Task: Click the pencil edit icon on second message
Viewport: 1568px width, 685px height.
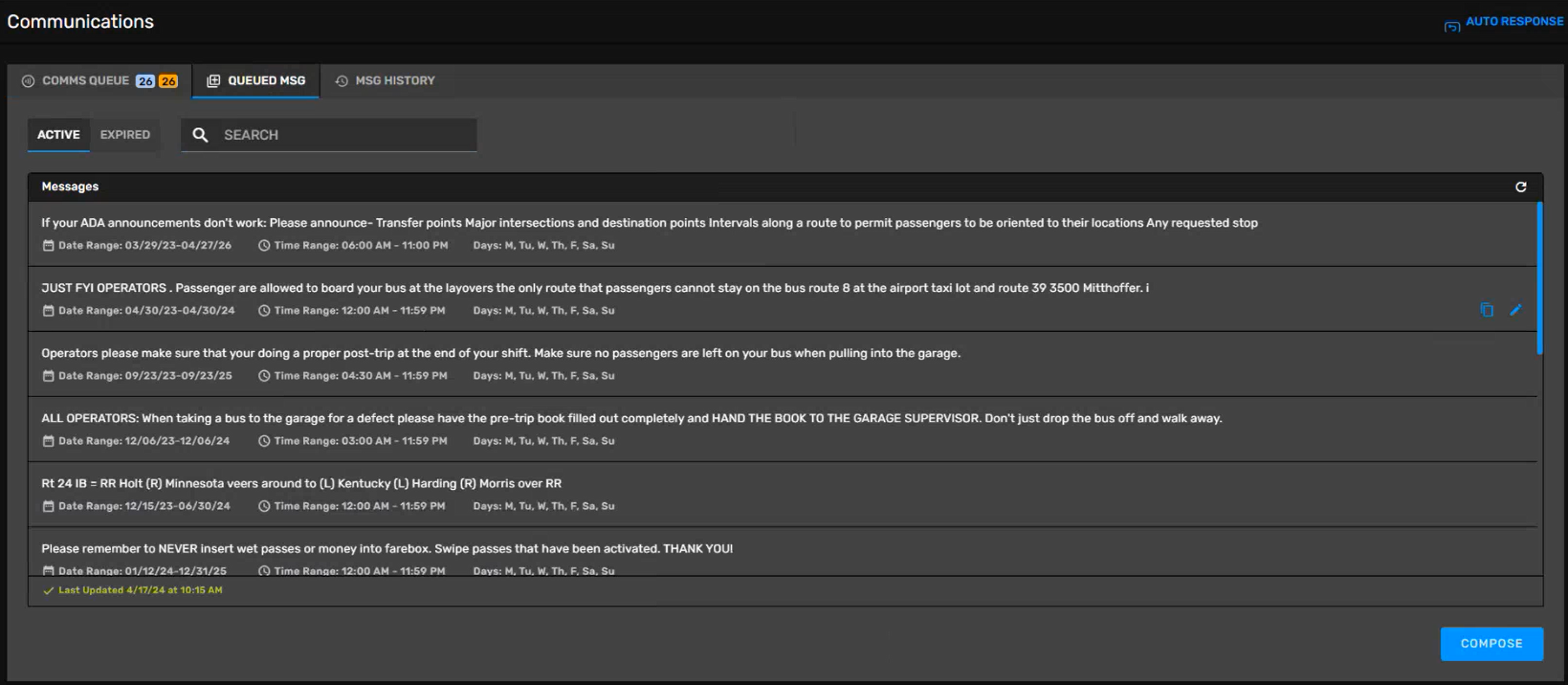Action: tap(1515, 310)
